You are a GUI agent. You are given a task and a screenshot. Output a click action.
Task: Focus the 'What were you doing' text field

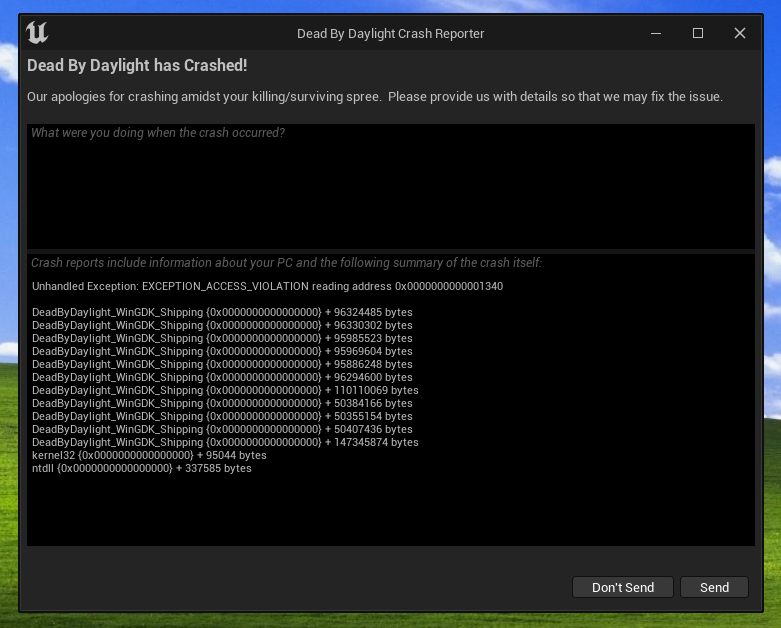391,186
